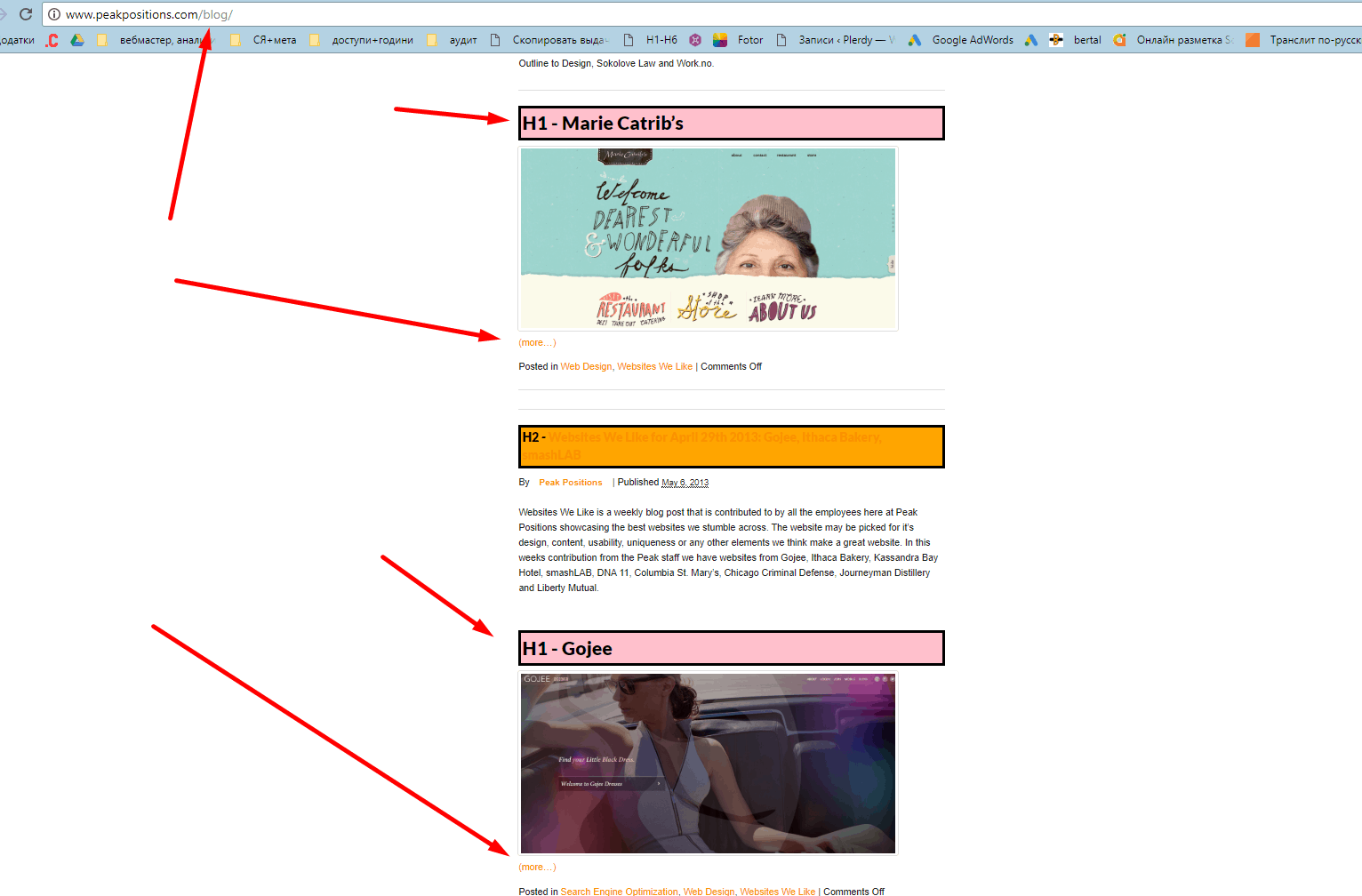Open the orange Транслит по-русски bookmark
This screenshot has height=896, width=1362.
coord(1253,39)
